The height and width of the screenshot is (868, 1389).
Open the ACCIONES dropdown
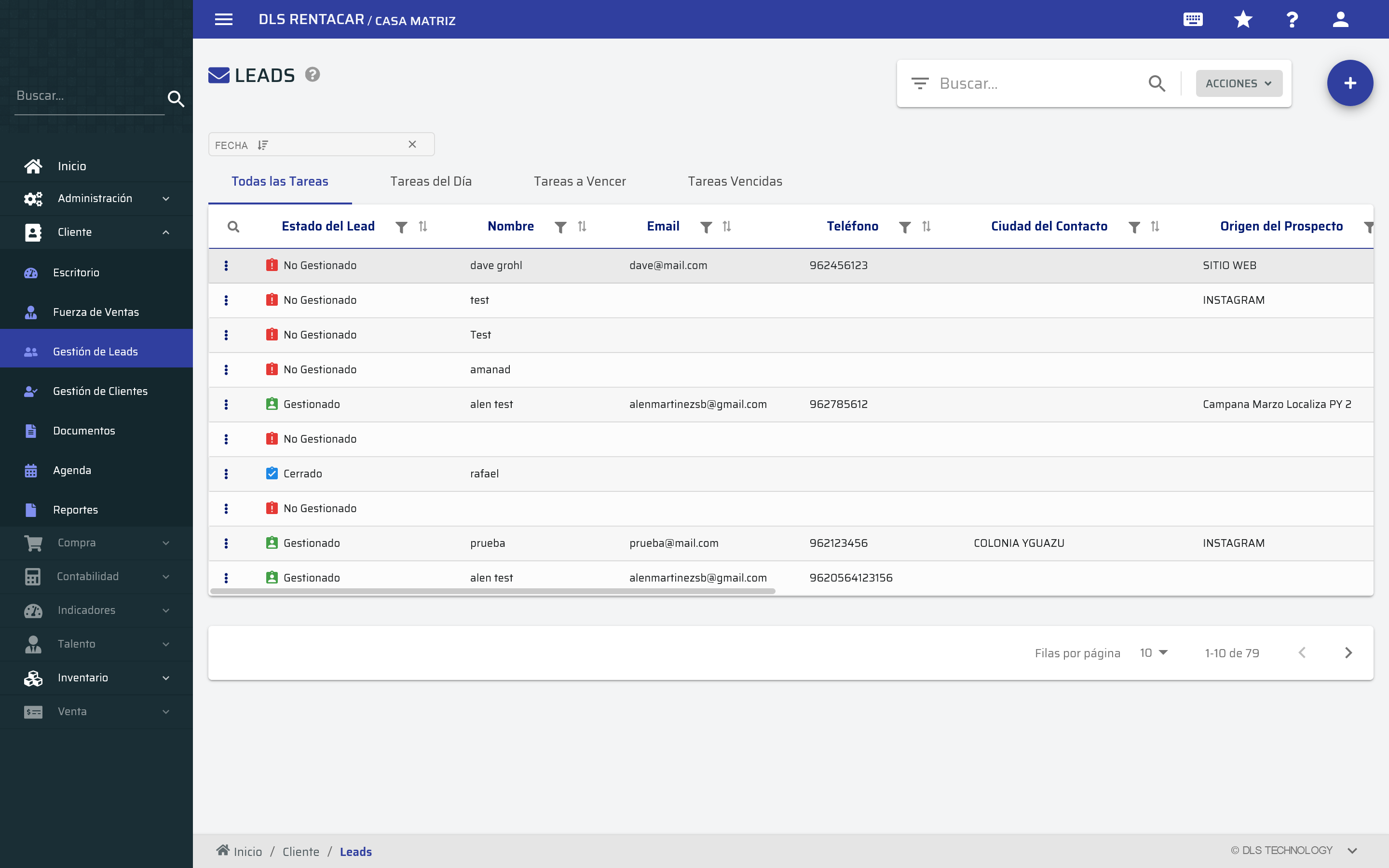(x=1239, y=84)
